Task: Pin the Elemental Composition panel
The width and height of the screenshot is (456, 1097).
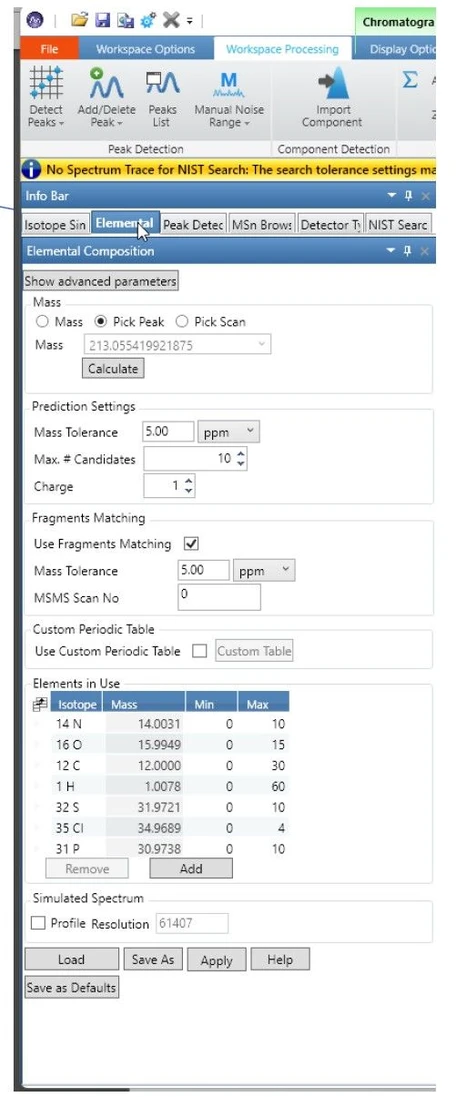Action: tap(408, 251)
